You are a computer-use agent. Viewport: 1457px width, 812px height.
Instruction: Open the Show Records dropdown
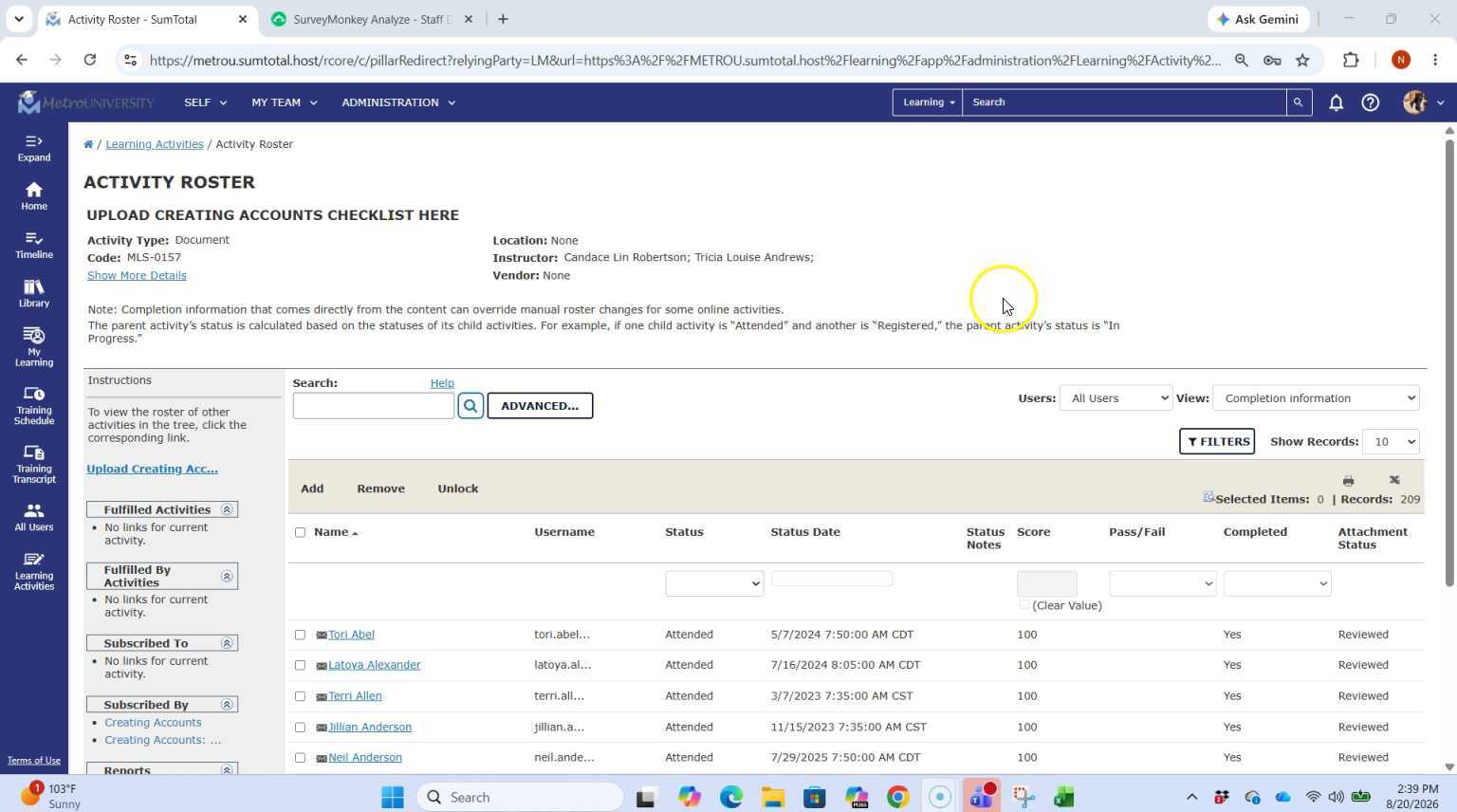[x=1390, y=442]
